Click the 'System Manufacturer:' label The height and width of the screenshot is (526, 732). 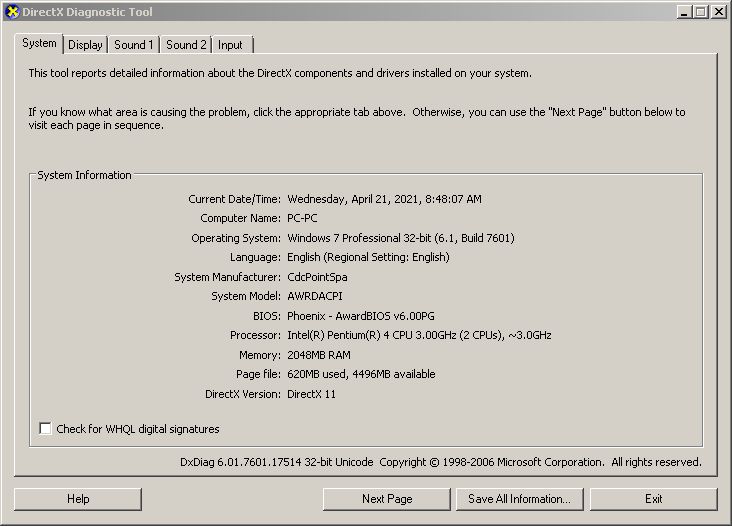click(227, 277)
